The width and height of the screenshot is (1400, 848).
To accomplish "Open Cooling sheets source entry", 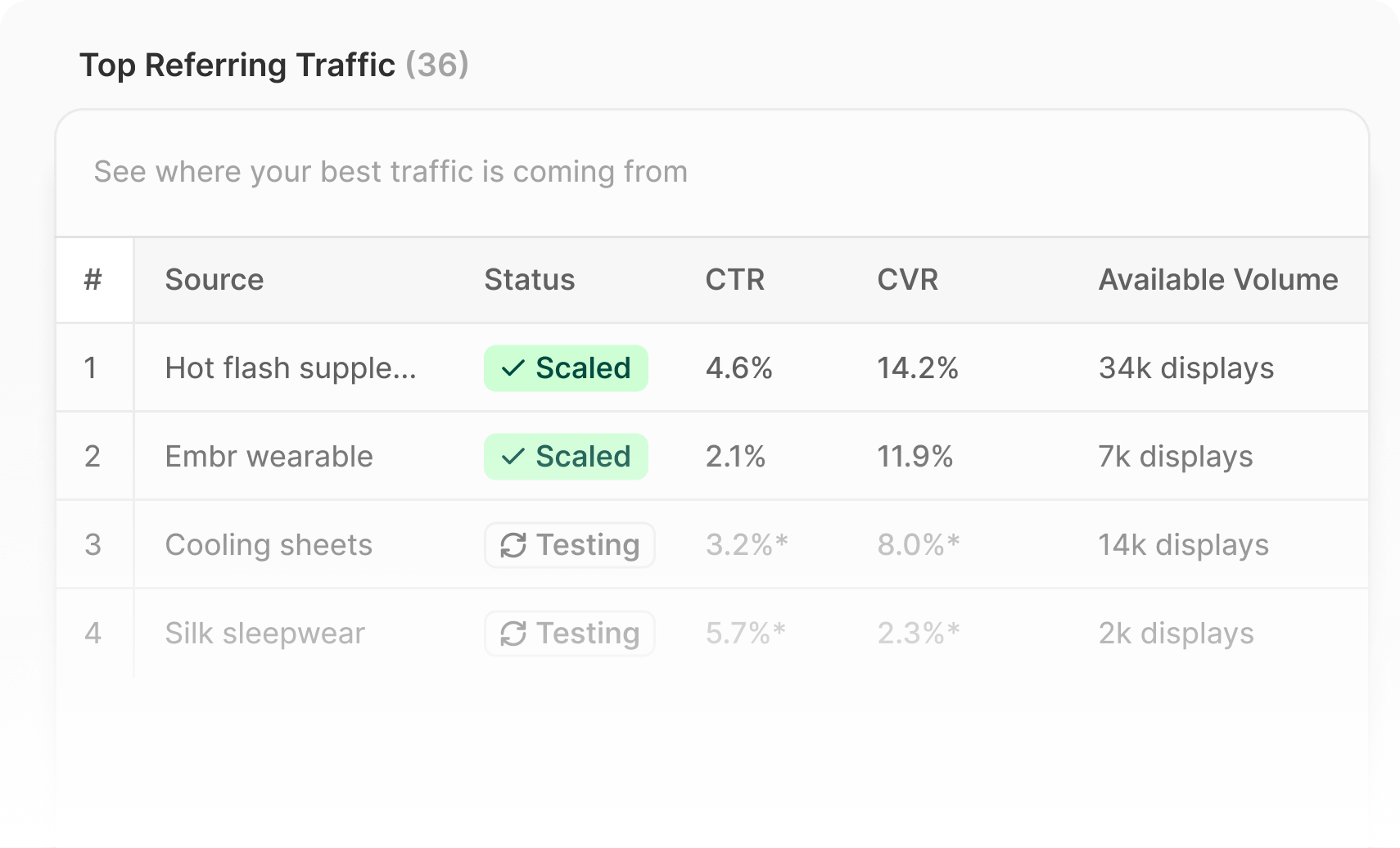I will click(269, 545).
